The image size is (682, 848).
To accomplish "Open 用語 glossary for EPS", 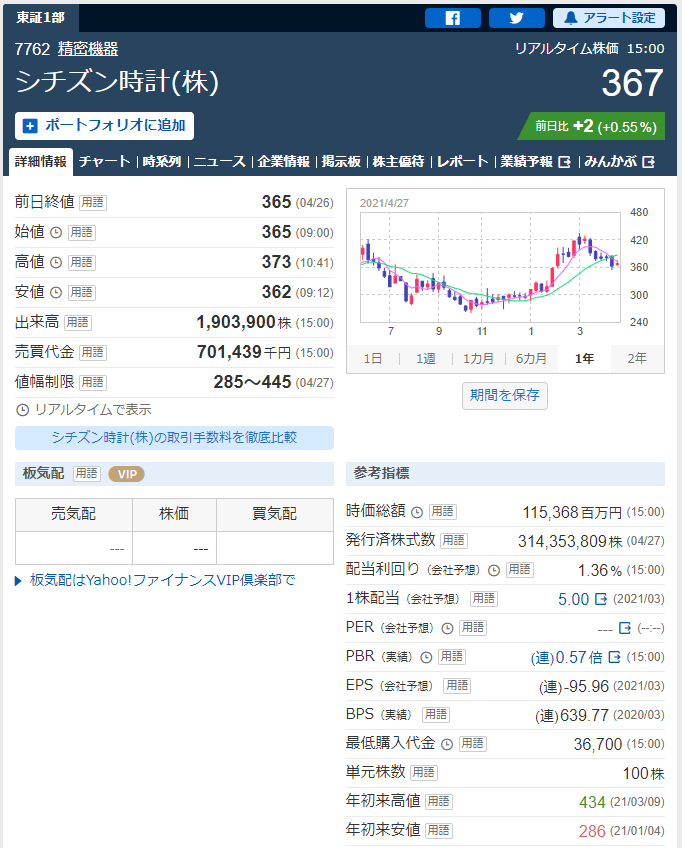I will point(456,686).
